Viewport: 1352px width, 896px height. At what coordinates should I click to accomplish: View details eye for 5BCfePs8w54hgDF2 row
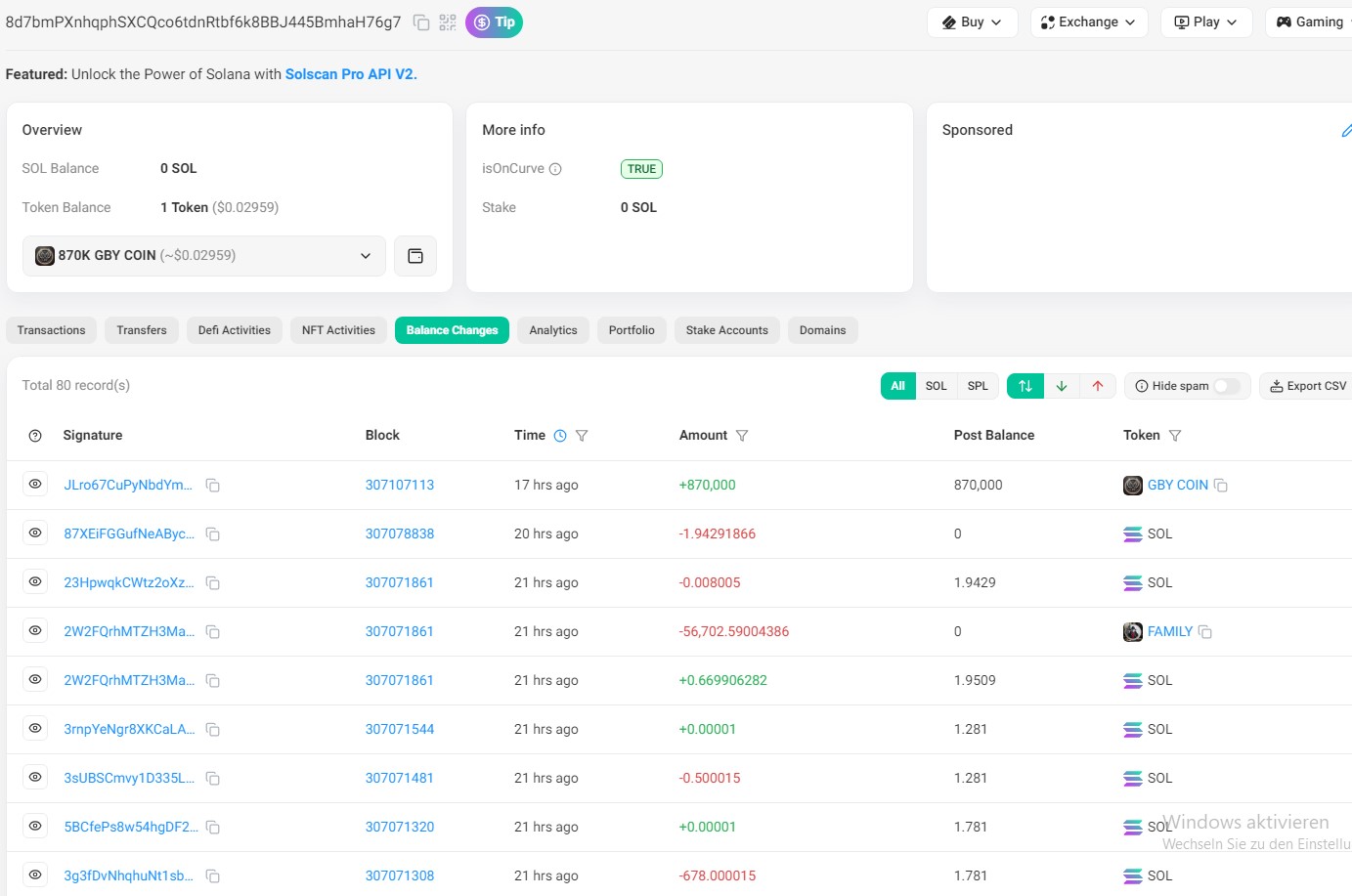35,827
